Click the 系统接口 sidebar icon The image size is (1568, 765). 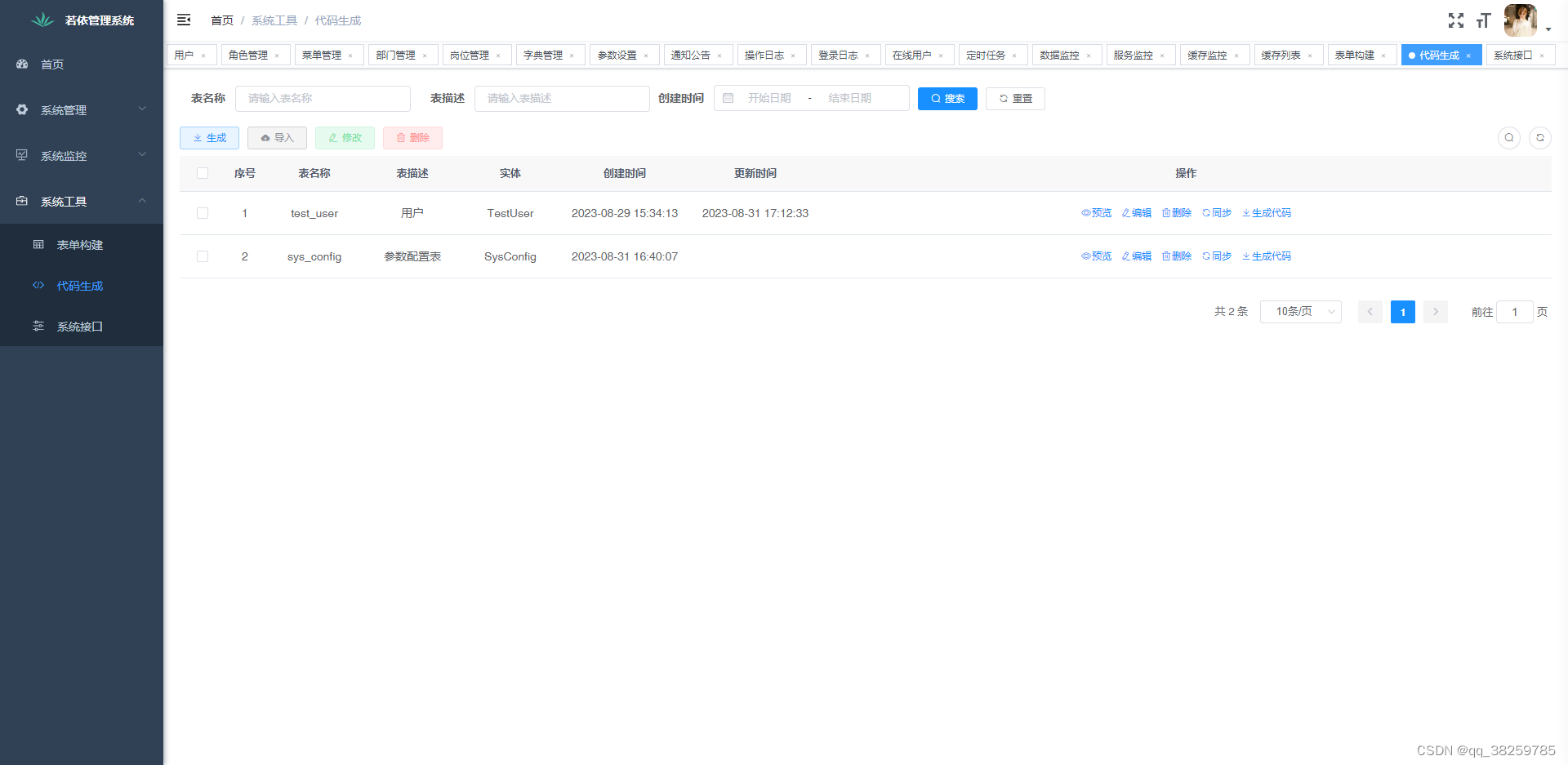coord(38,326)
